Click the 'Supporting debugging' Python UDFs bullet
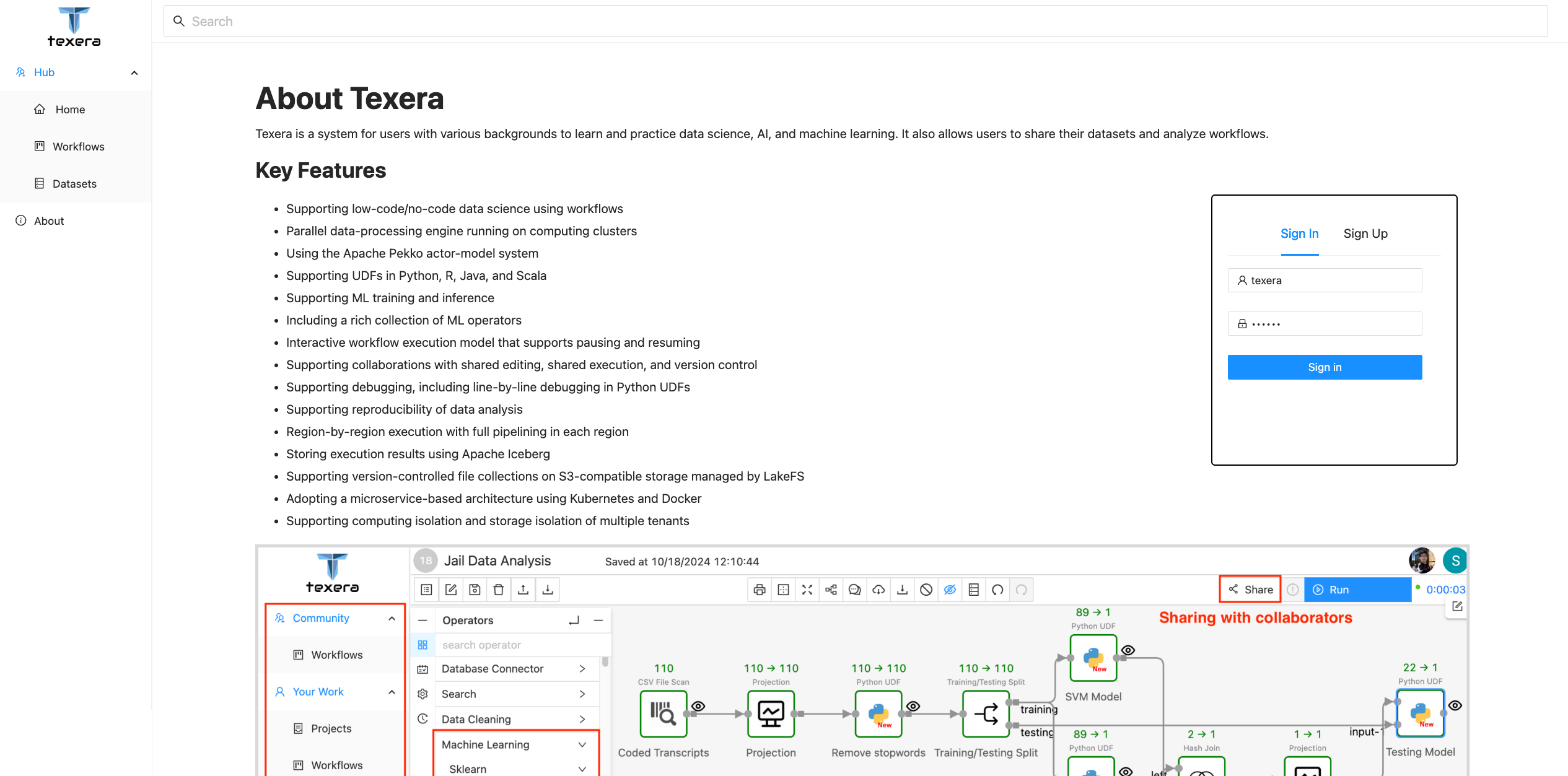 [x=488, y=387]
